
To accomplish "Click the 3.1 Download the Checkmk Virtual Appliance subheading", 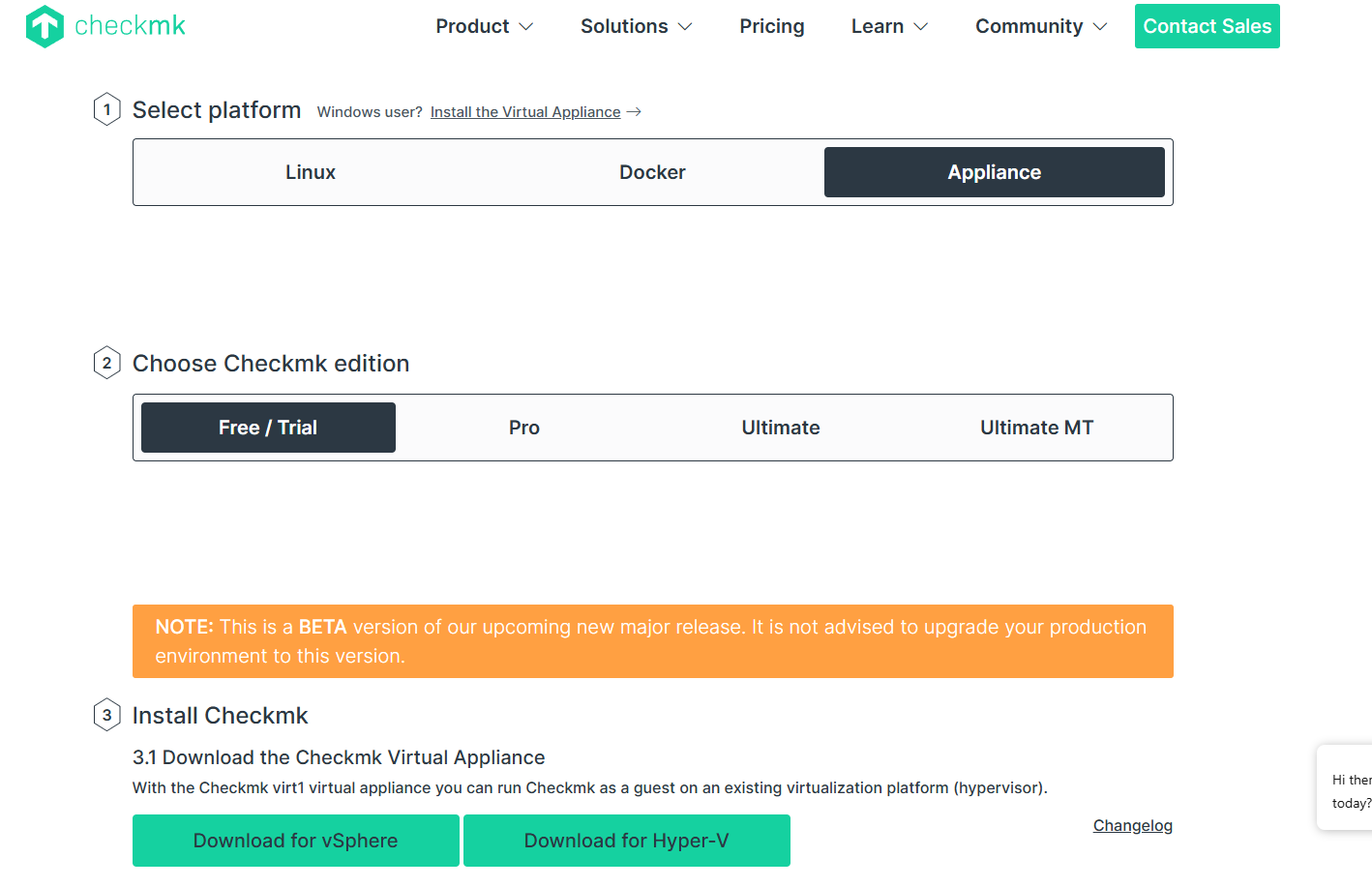I will pyautogui.click(x=339, y=757).
